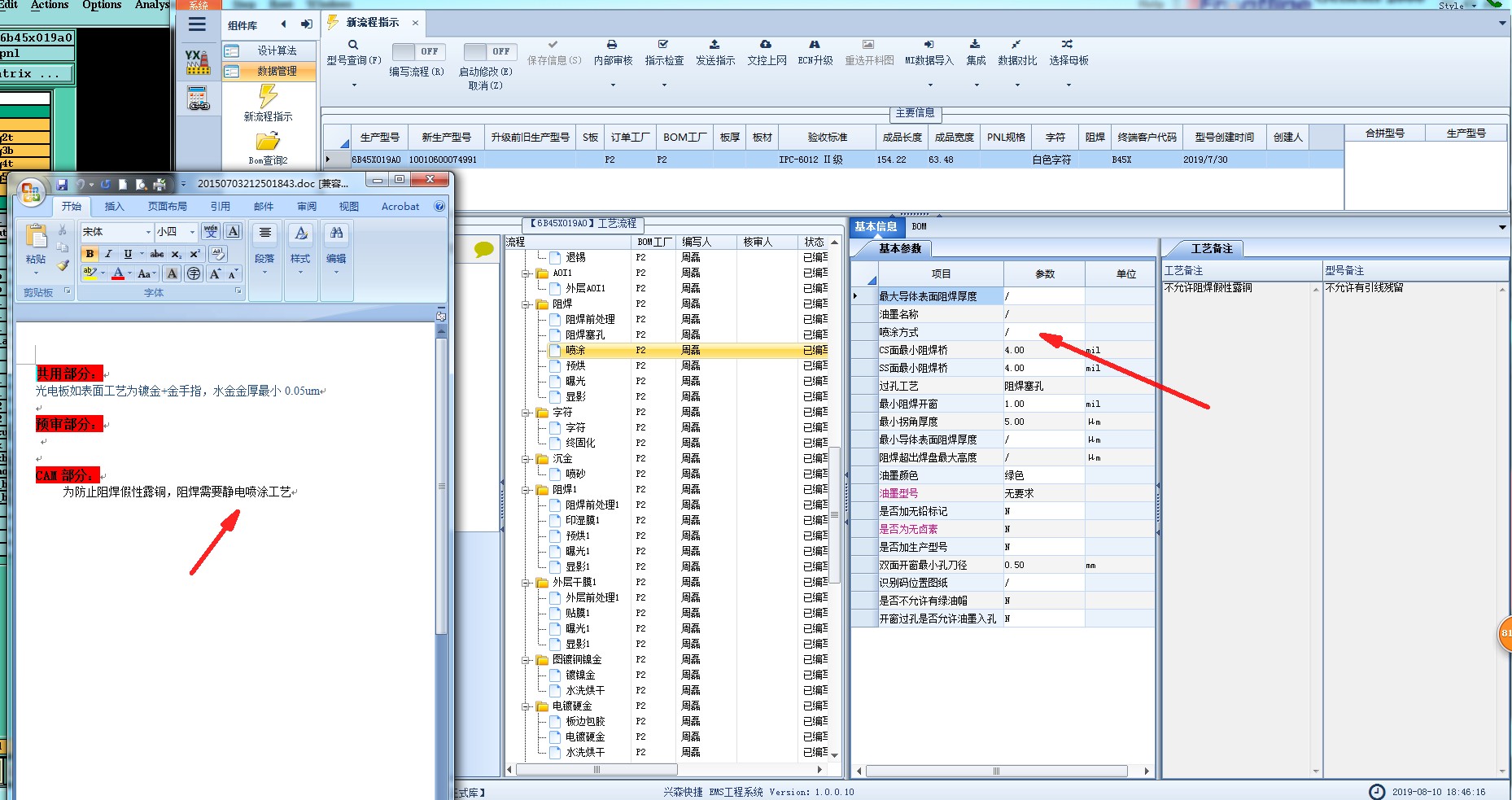Open the 宋体 font name dropdown

coord(148,232)
